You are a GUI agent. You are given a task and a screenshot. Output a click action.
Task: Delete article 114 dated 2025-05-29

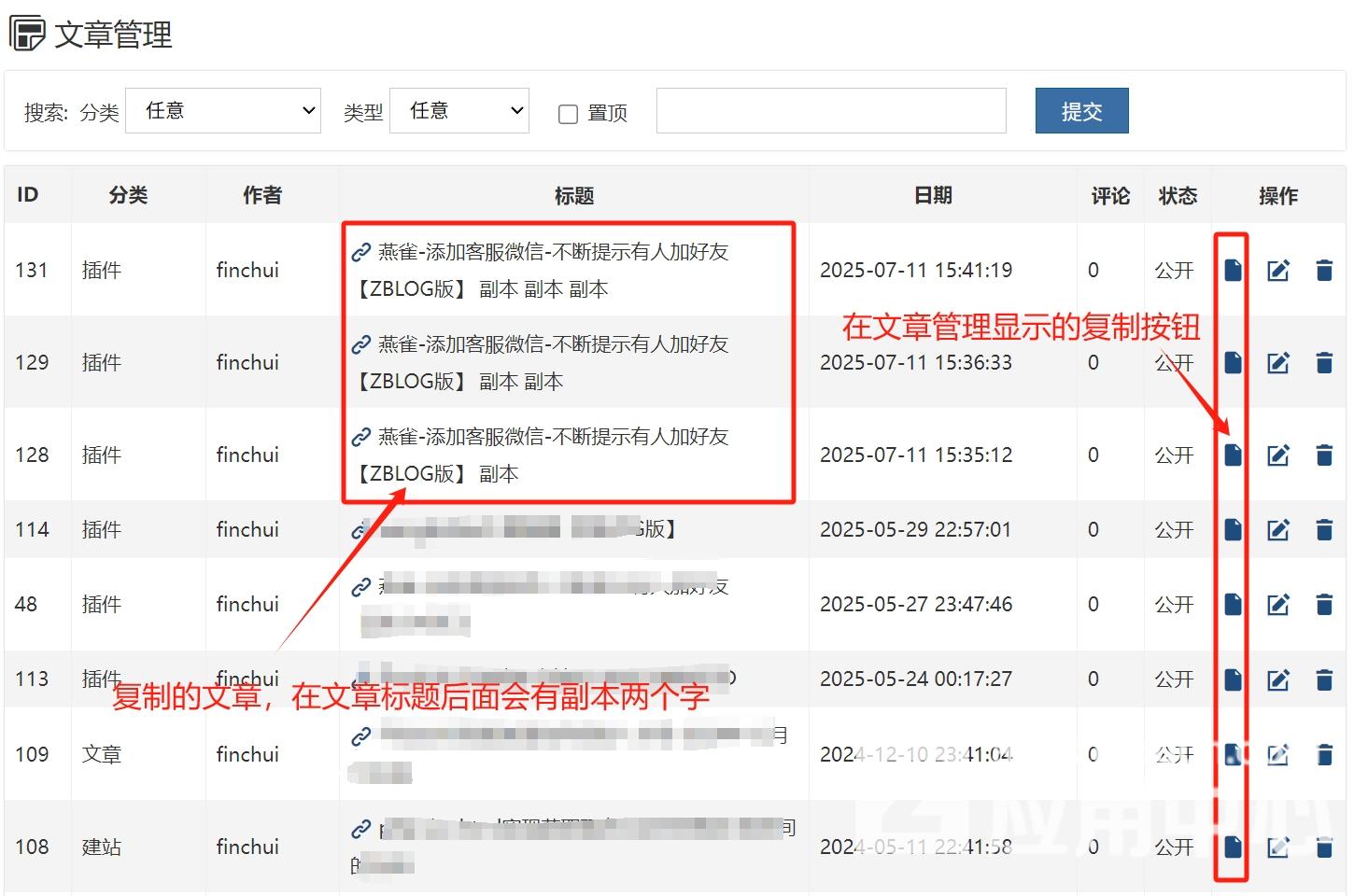coord(1324,530)
